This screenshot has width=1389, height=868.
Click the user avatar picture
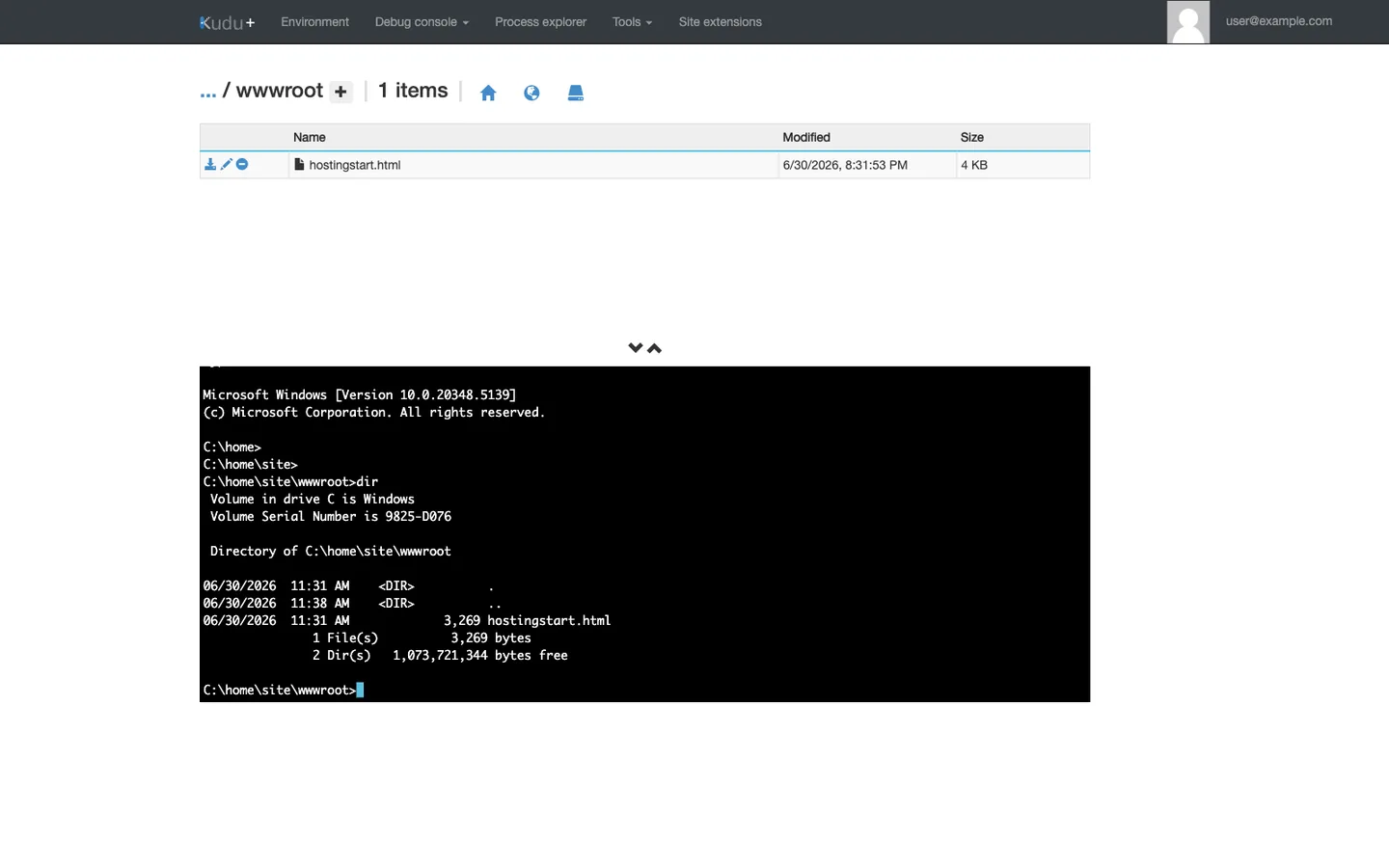point(1187,21)
